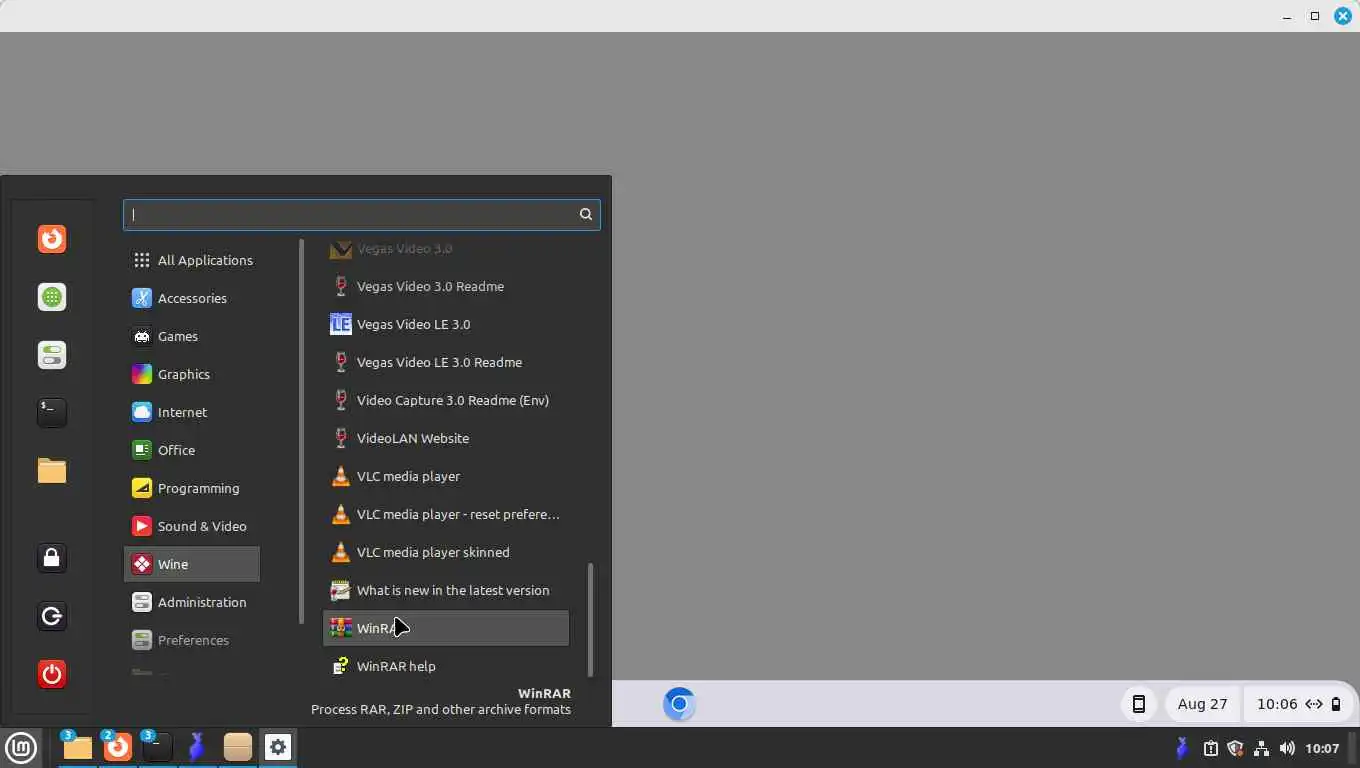The image size is (1360, 768).
Task: Click the applications list scrollbar
Action: coord(590,619)
